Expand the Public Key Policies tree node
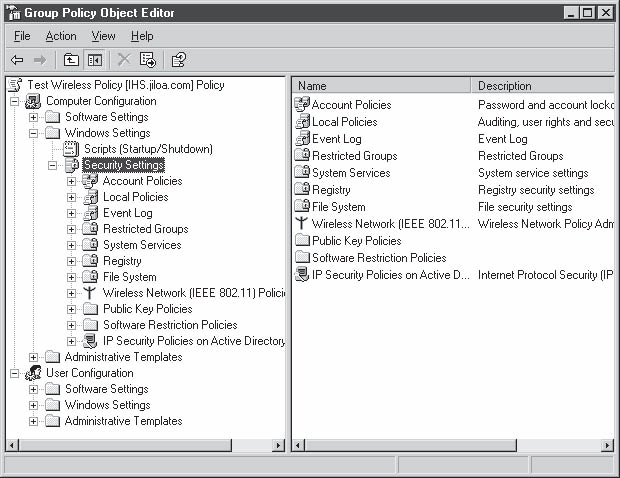 [x=71, y=309]
